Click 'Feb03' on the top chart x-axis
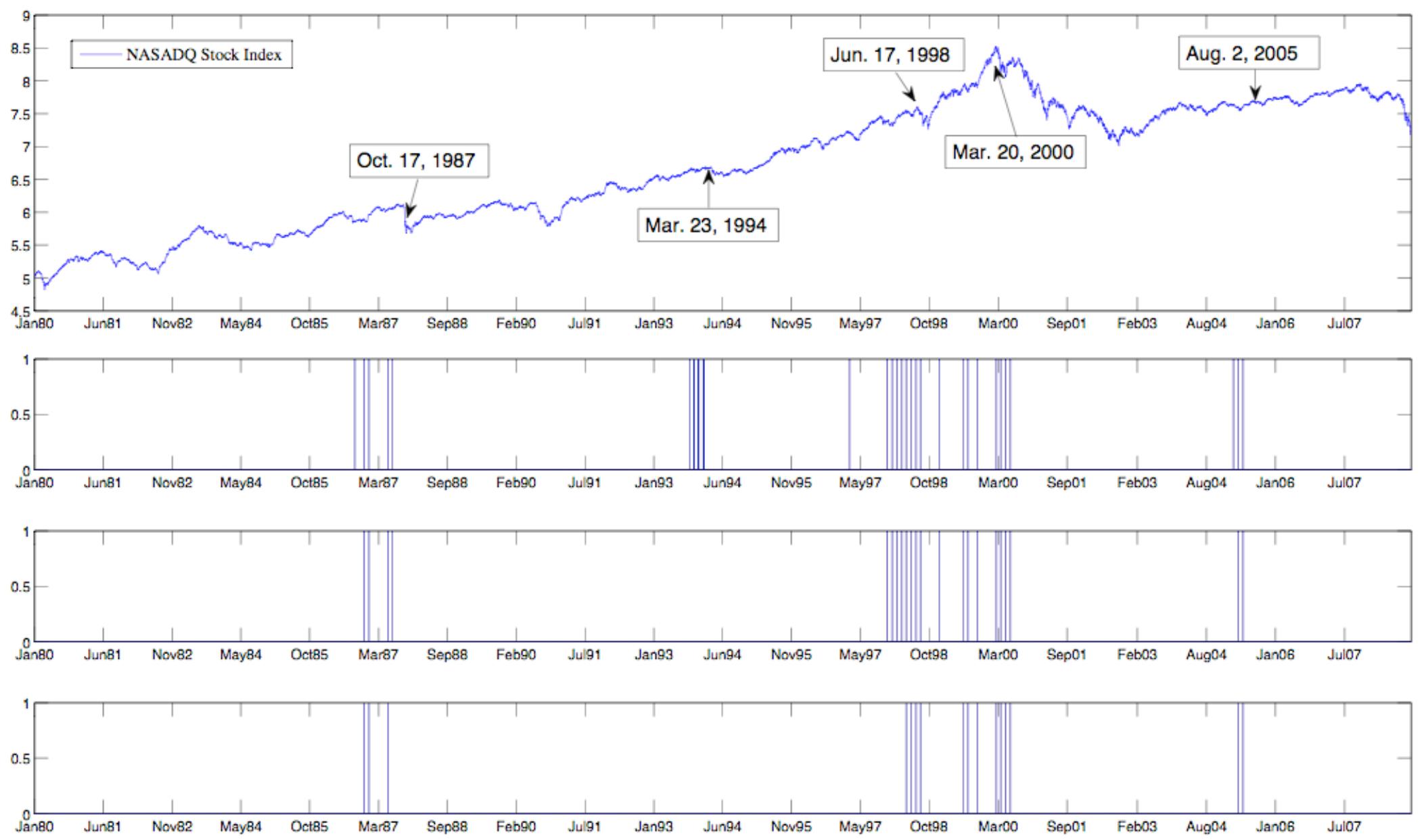The width and height of the screenshot is (1424, 840). pyautogui.click(x=1136, y=324)
